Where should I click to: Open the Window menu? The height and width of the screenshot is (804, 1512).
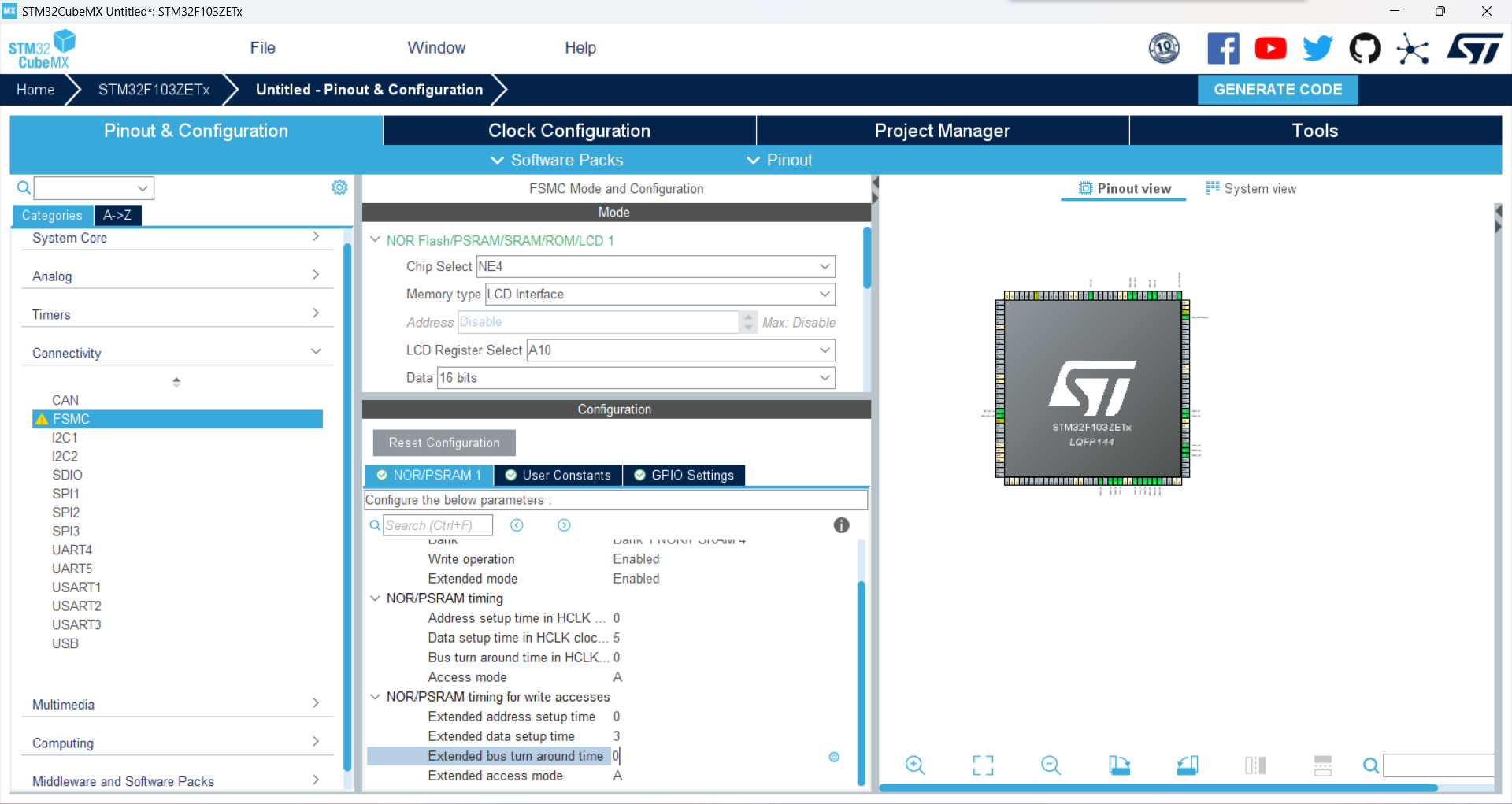point(436,48)
